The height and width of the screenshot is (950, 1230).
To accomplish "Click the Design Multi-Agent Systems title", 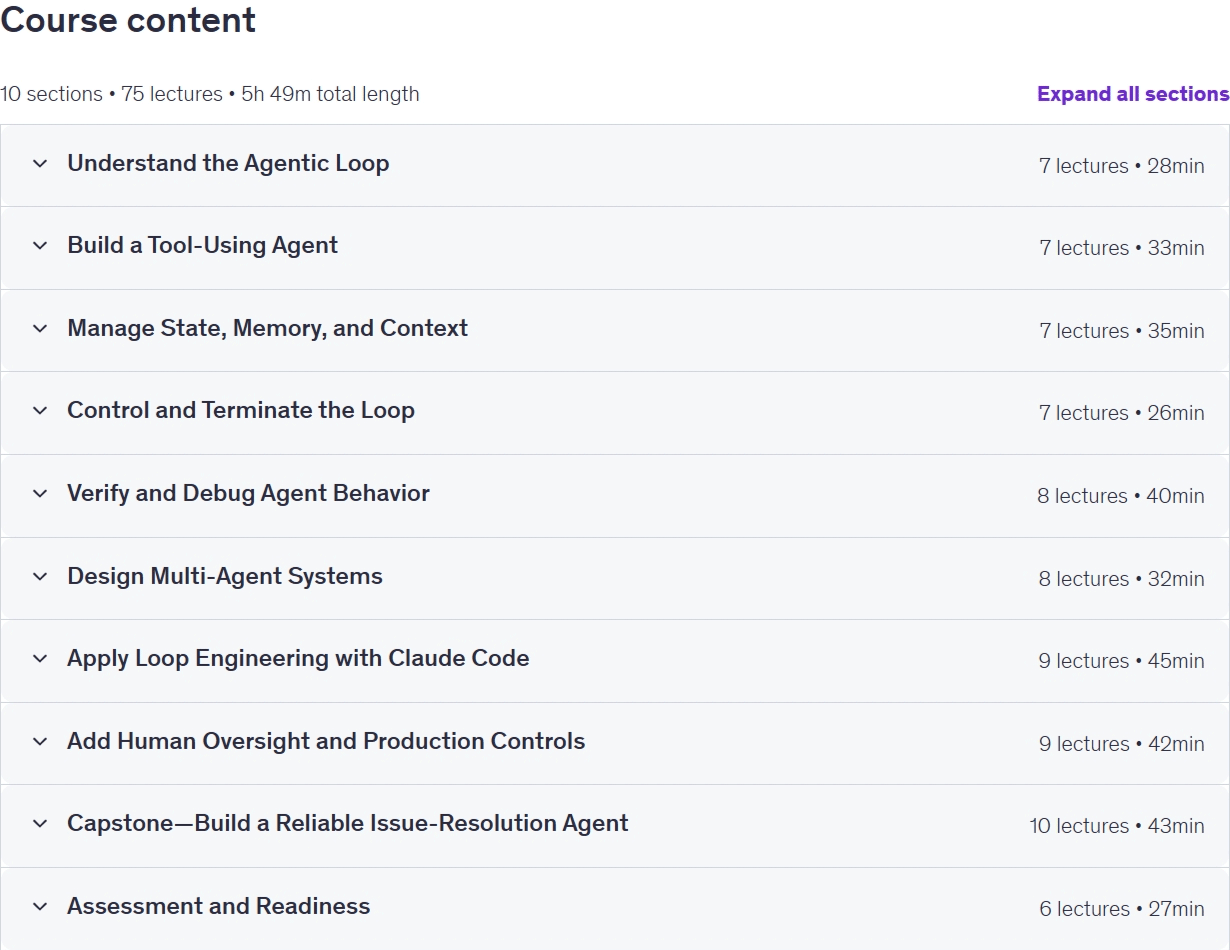I will tap(225, 576).
